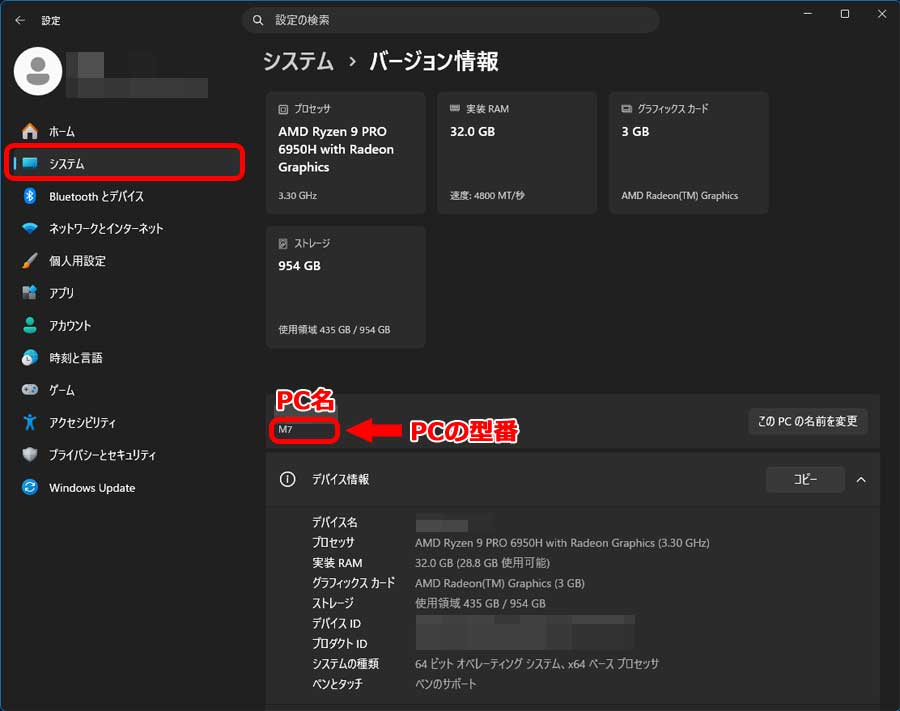The image size is (900, 711).
Task: Copy device info with コピー button
Action: point(805,479)
